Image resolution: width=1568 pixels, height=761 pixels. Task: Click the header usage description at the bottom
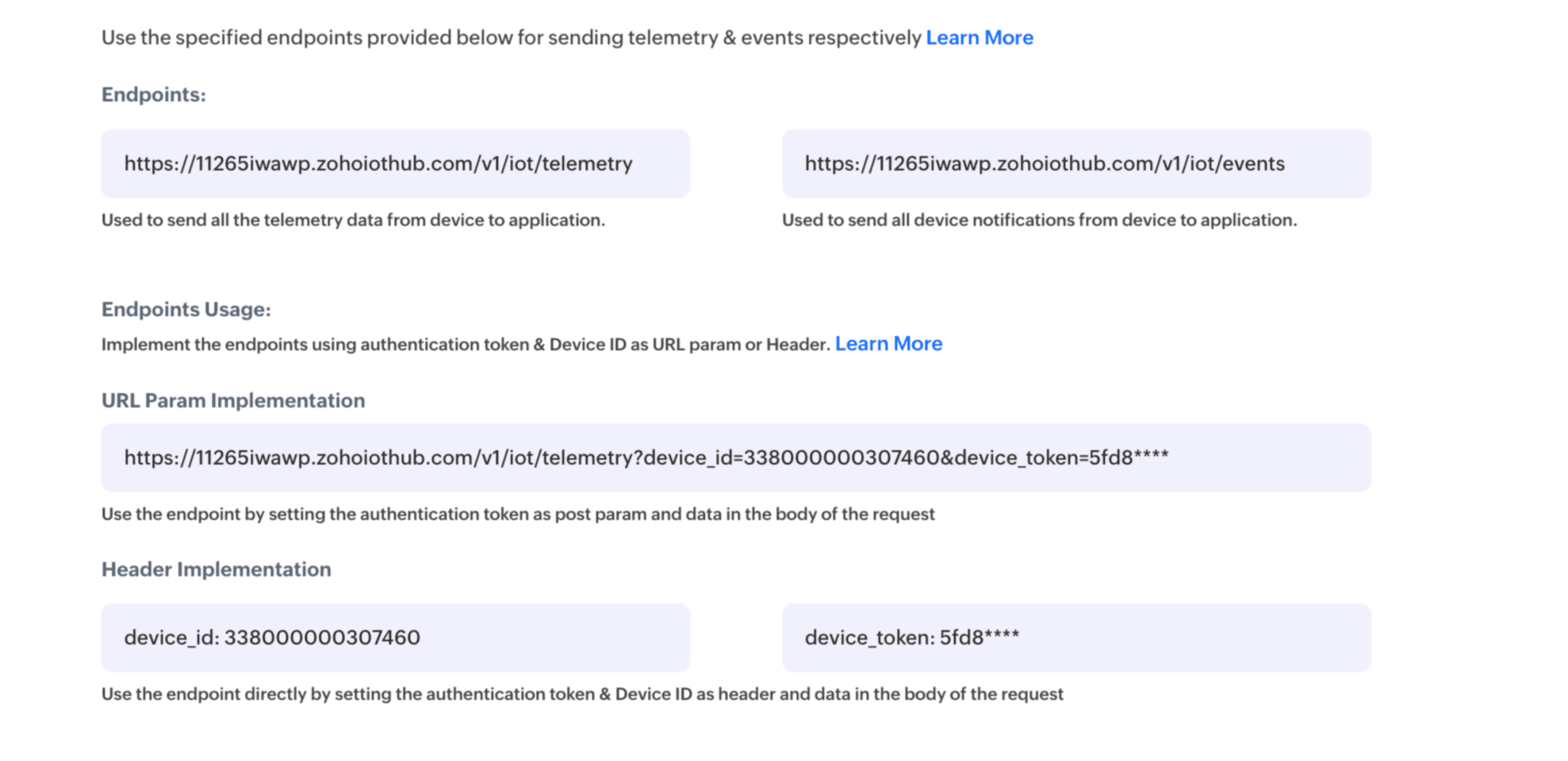tap(581, 694)
